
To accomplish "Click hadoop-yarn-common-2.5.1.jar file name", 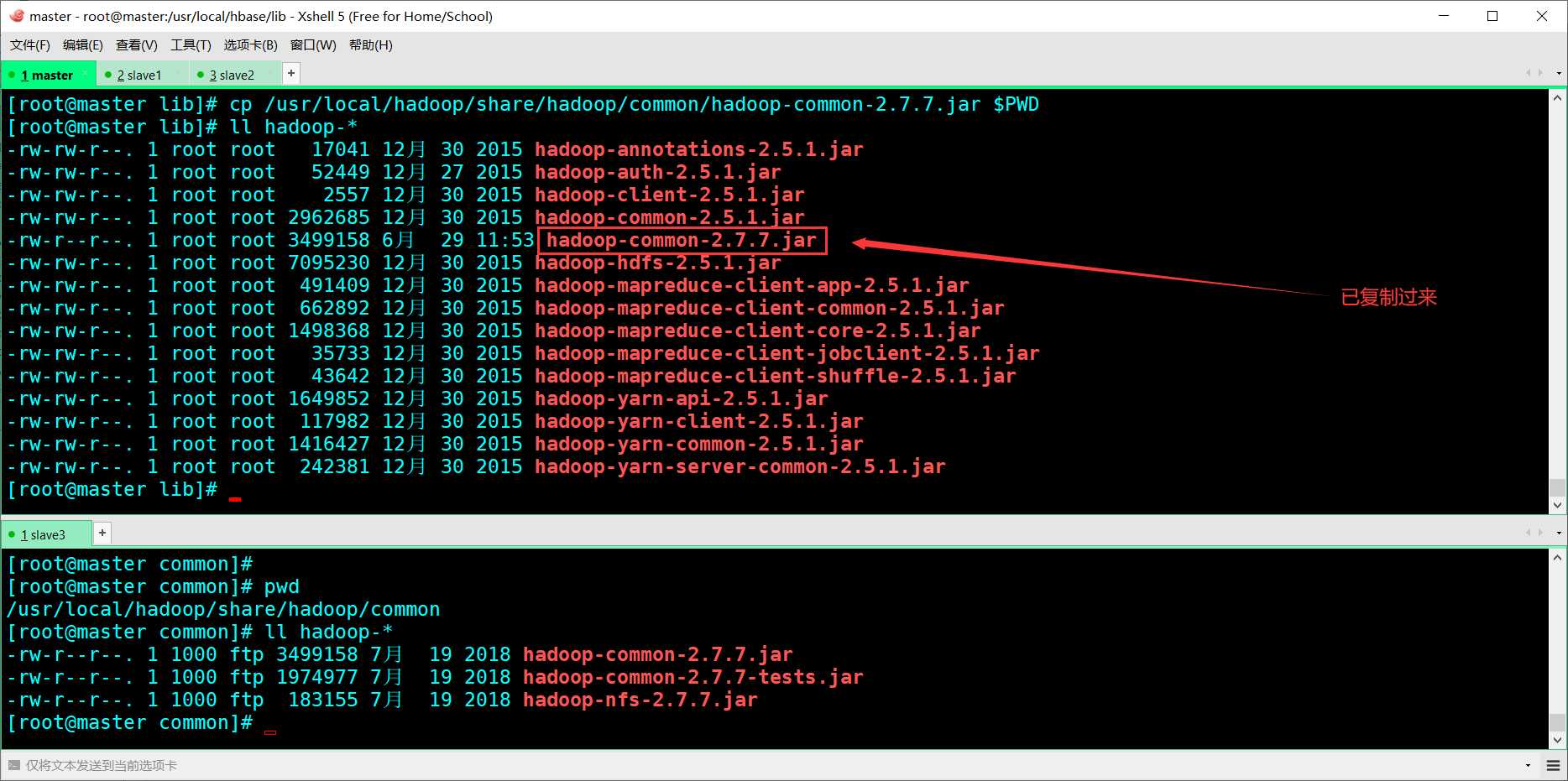I will tap(699, 444).
